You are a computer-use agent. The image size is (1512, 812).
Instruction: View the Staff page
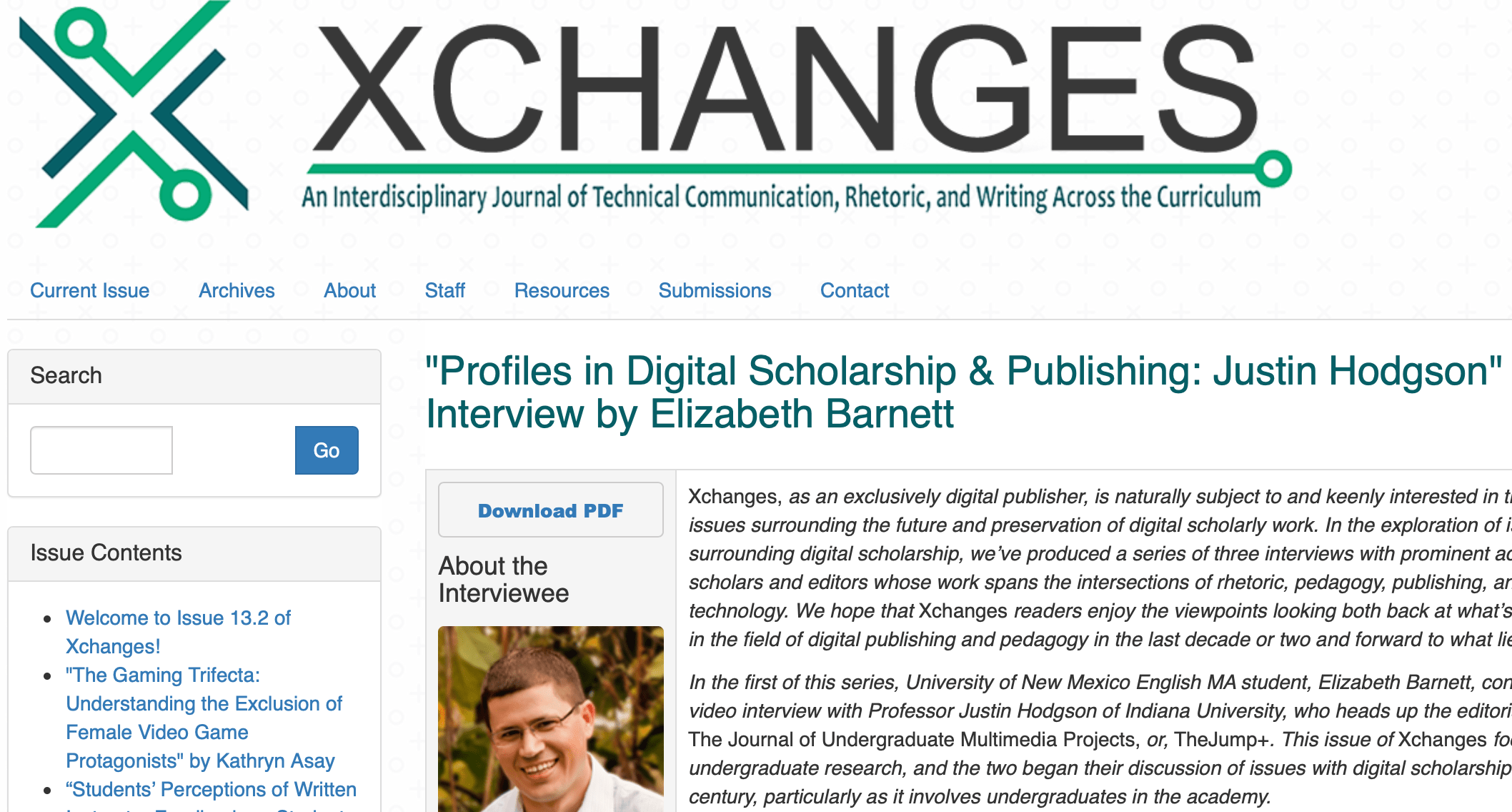click(445, 290)
